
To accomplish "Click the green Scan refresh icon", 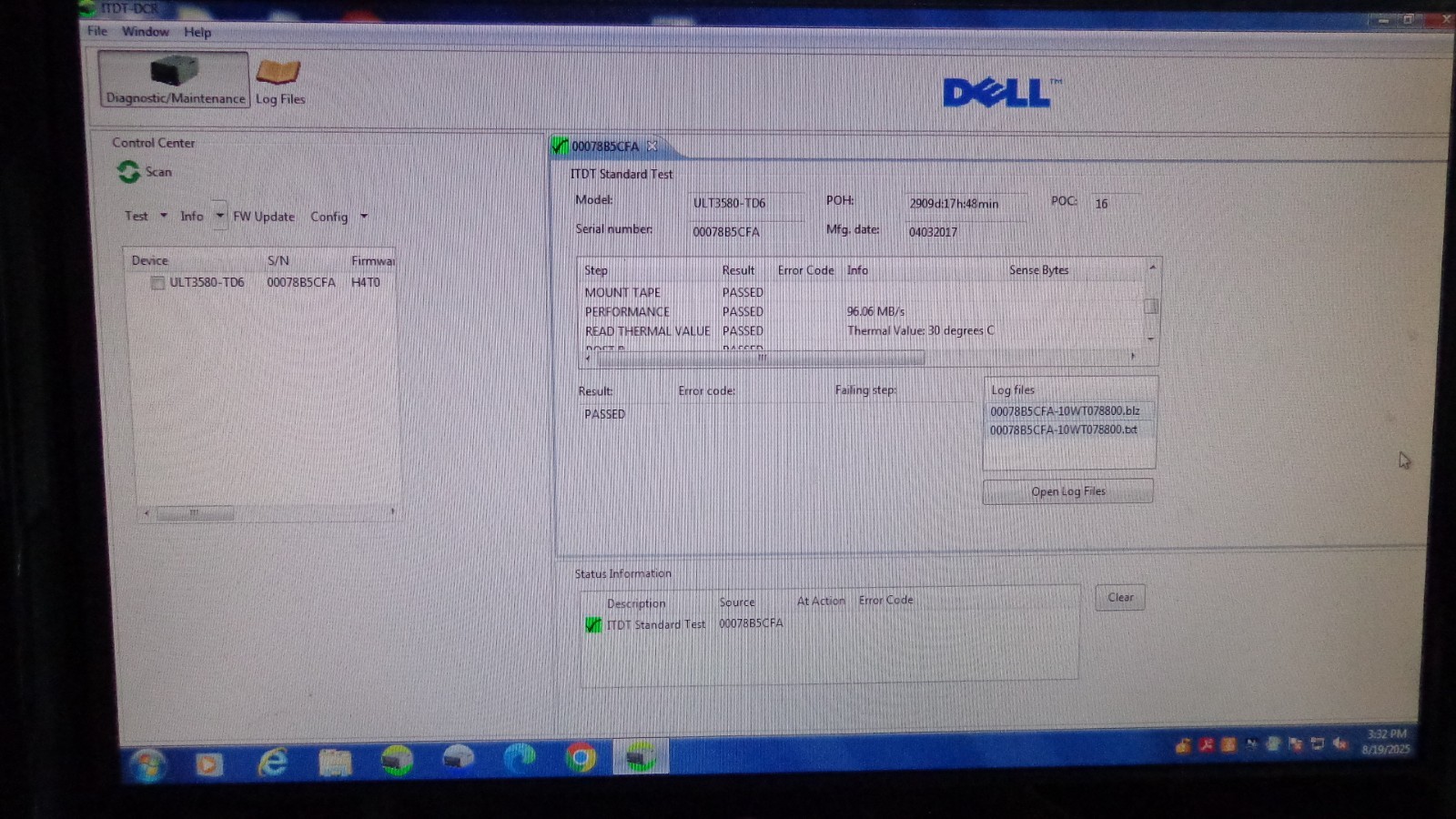I will click(128, 171).
